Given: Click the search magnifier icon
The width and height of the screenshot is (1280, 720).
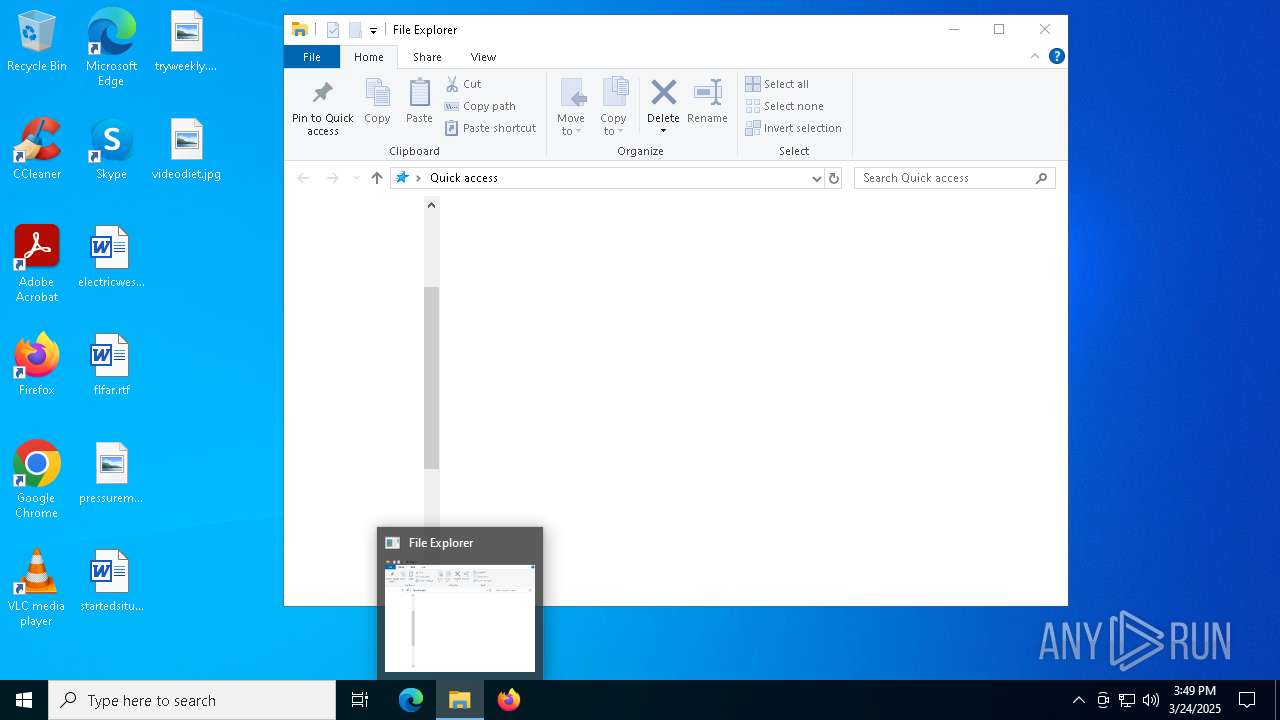Looking at the screenshot, I should 1041,178.
